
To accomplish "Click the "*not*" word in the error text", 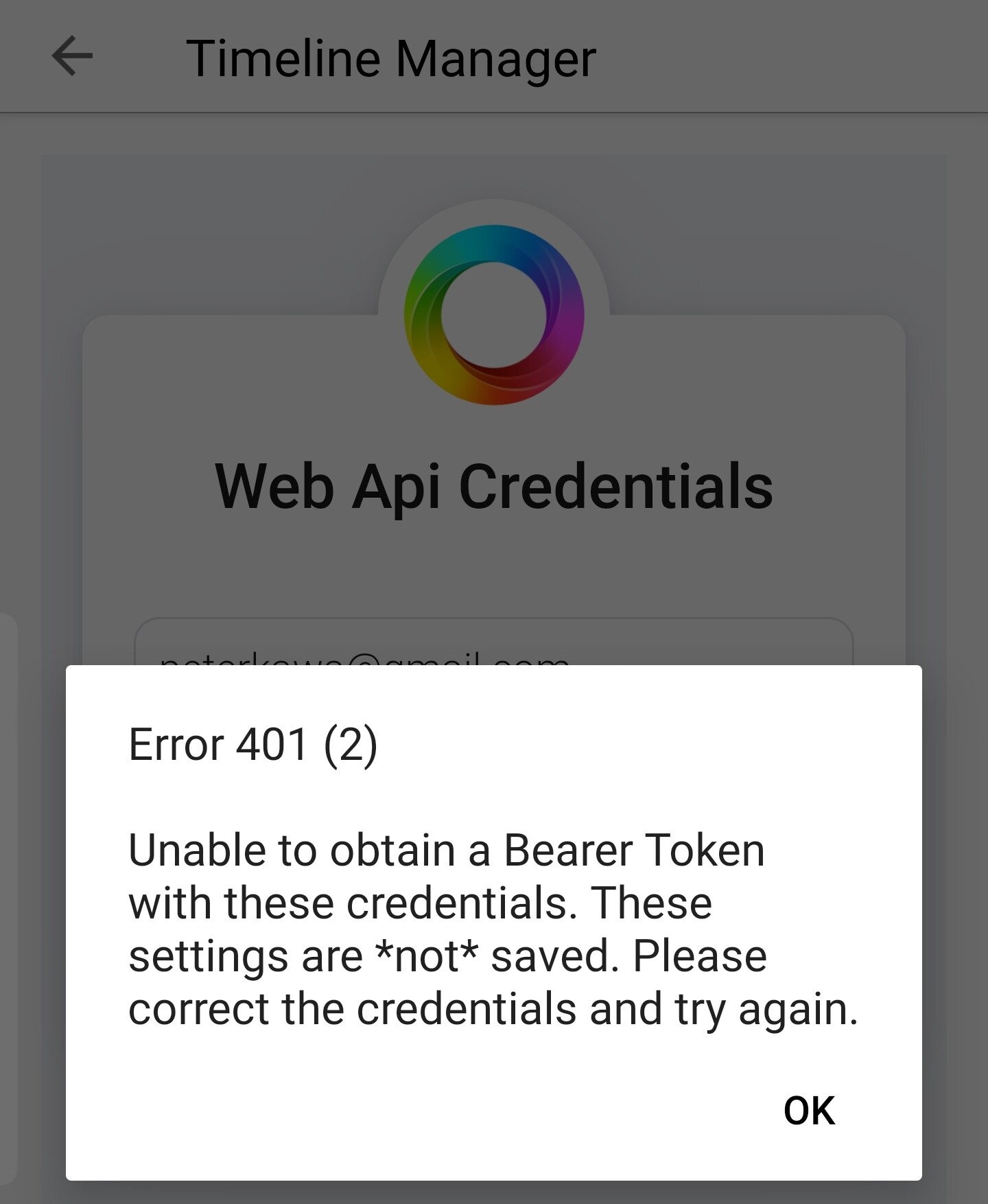I will pyautogui.click(x=426, y=956).
